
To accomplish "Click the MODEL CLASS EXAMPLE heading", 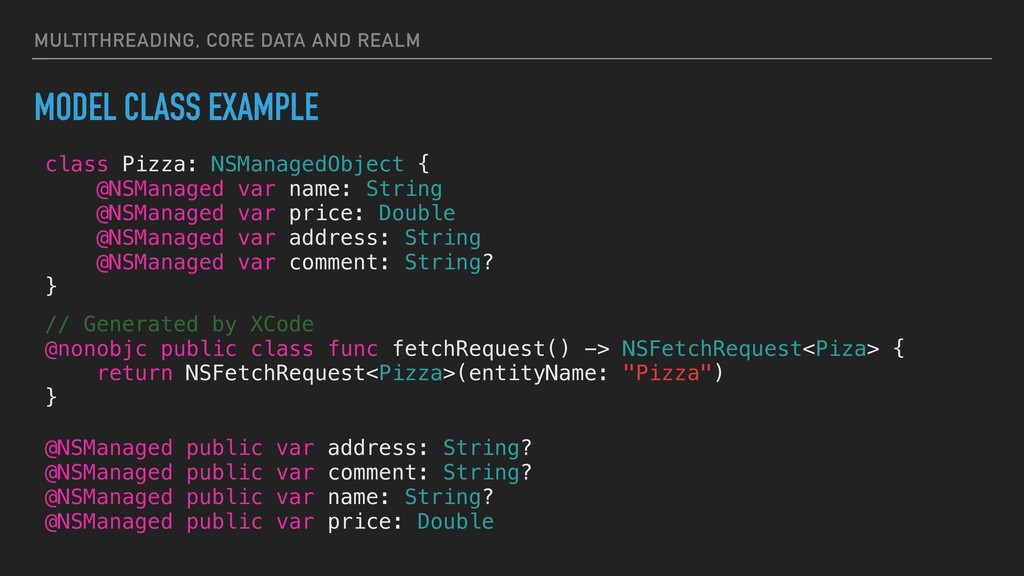I will tap(176, 107).
